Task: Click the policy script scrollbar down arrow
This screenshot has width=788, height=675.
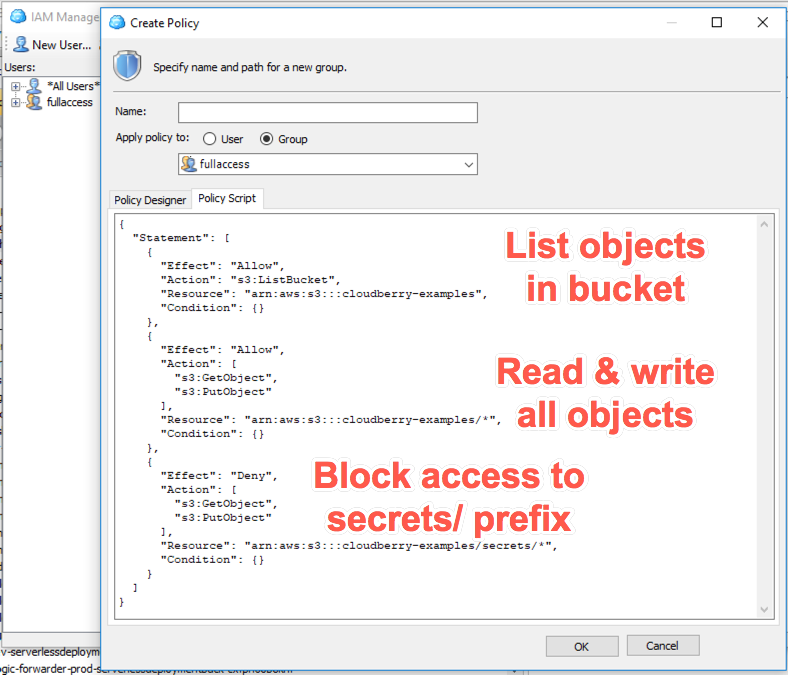Action: coord(765,609)
